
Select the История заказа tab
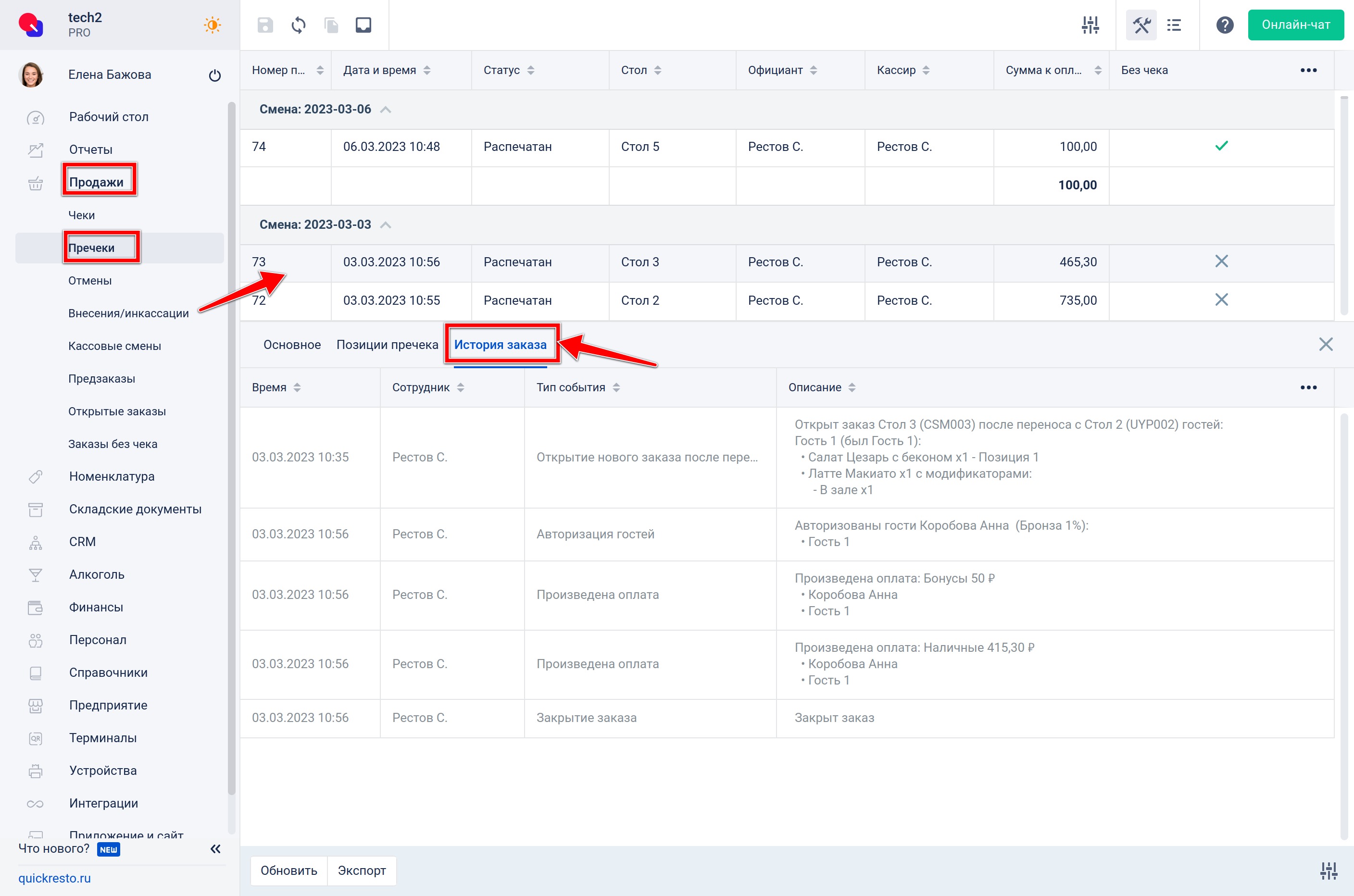500,345
